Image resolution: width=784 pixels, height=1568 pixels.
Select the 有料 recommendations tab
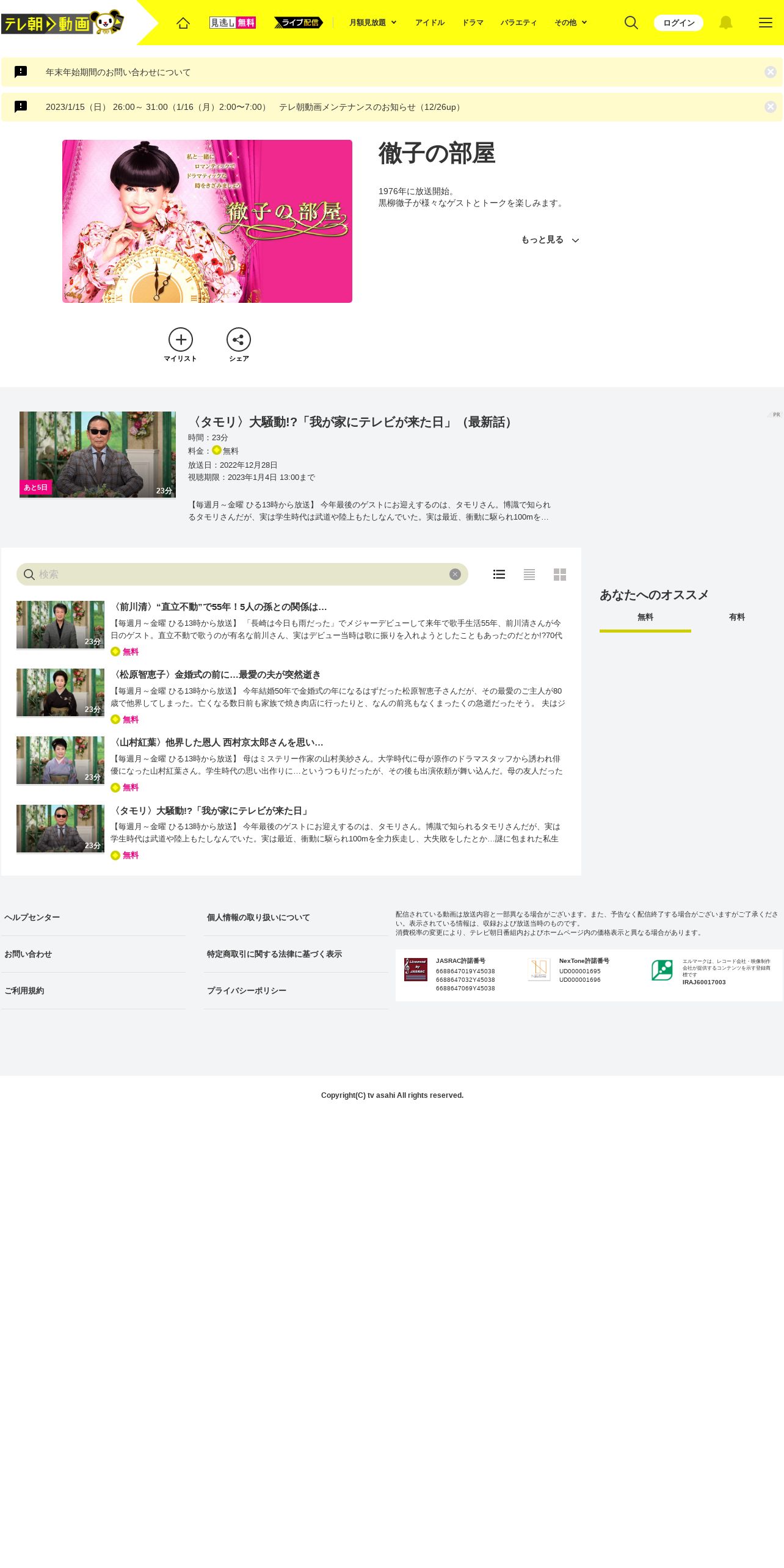(x=737, y=619)
